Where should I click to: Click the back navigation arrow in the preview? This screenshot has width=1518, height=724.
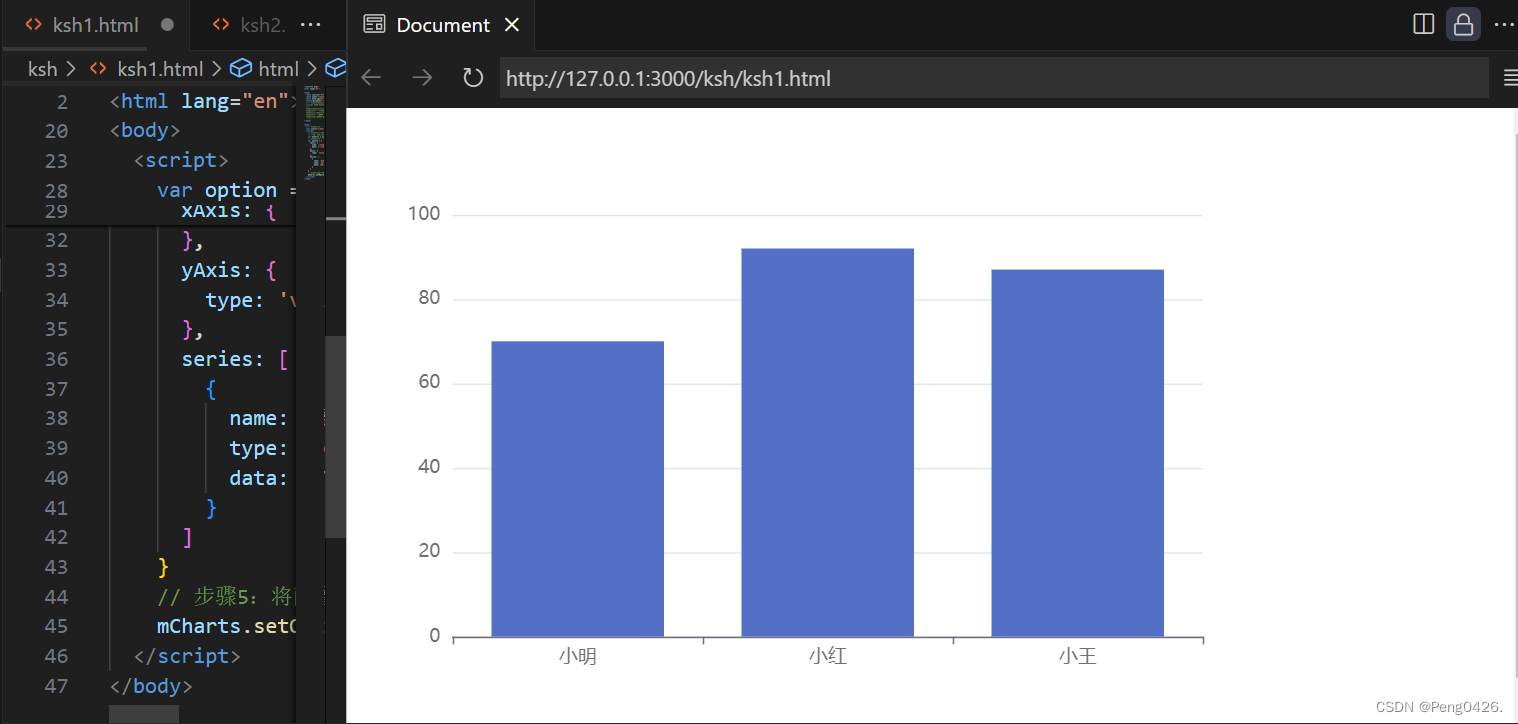tap(371, 78)
